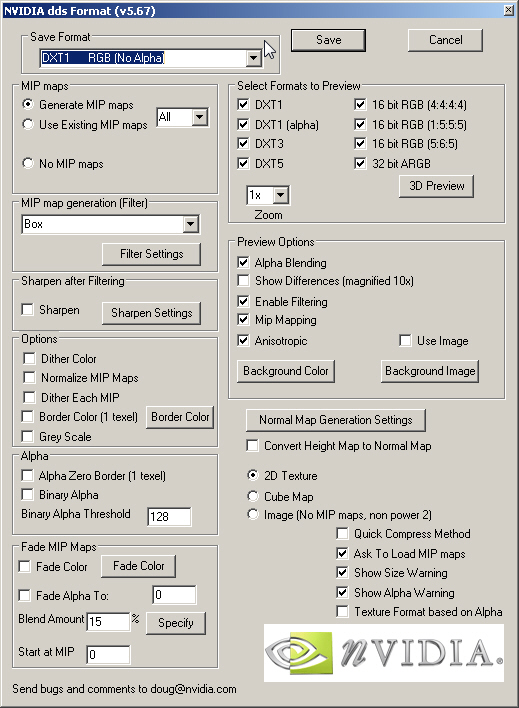This screenshot has width=519, height=708.
Task: Uncheck DXT3 preview format
Action: 243,144
